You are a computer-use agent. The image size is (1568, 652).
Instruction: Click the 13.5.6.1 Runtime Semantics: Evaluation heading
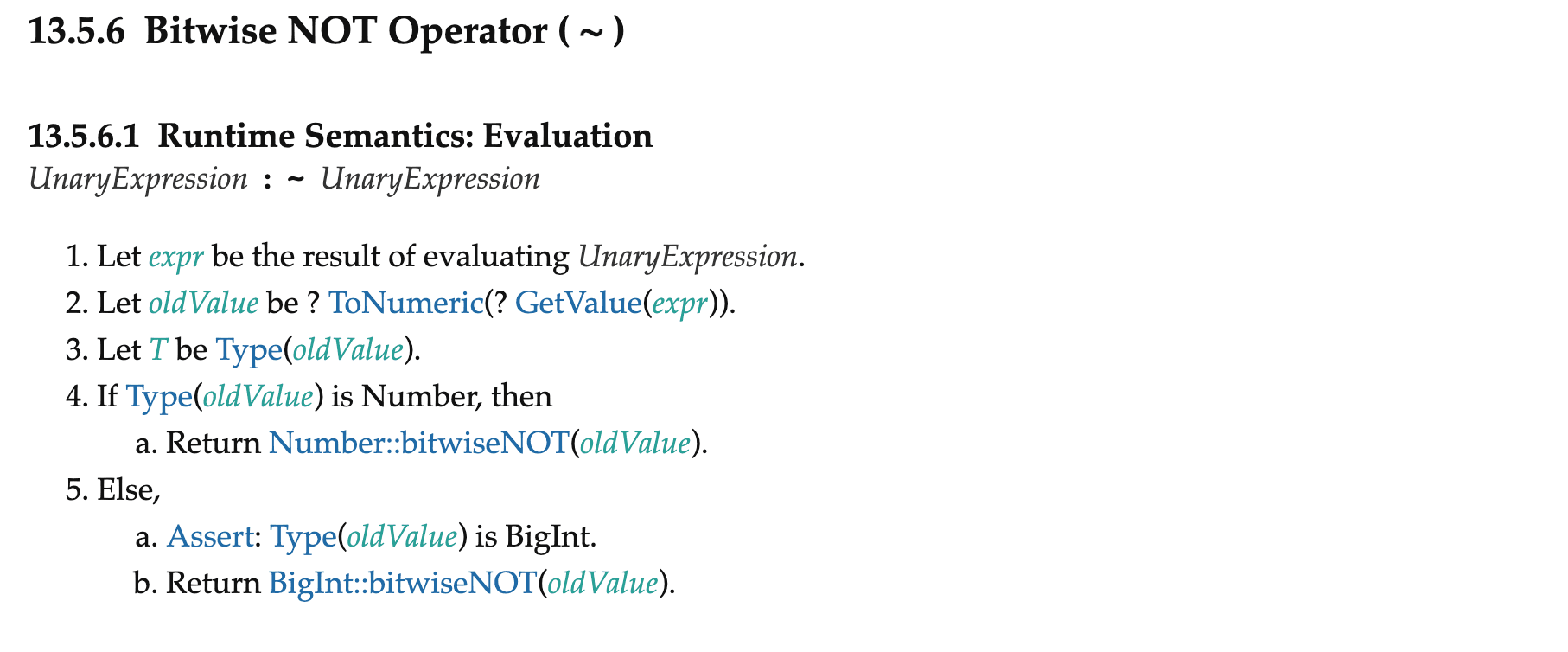click(341, 136)
